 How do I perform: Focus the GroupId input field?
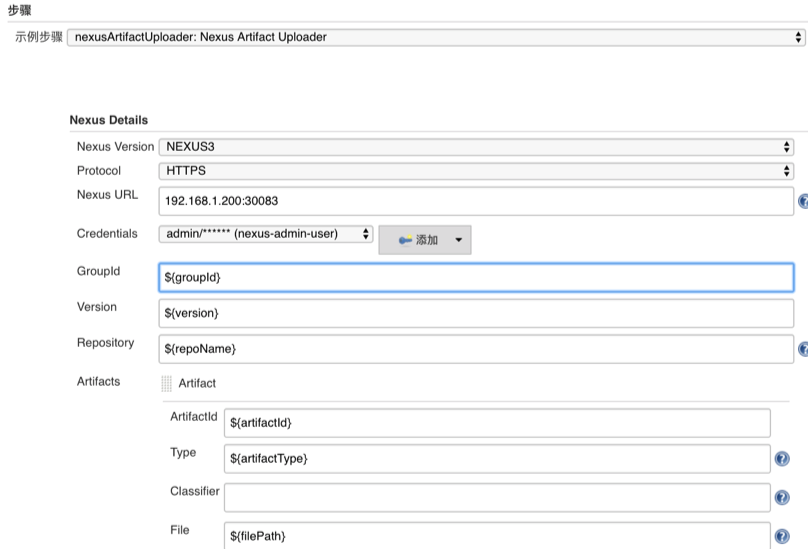click(476, 277)
